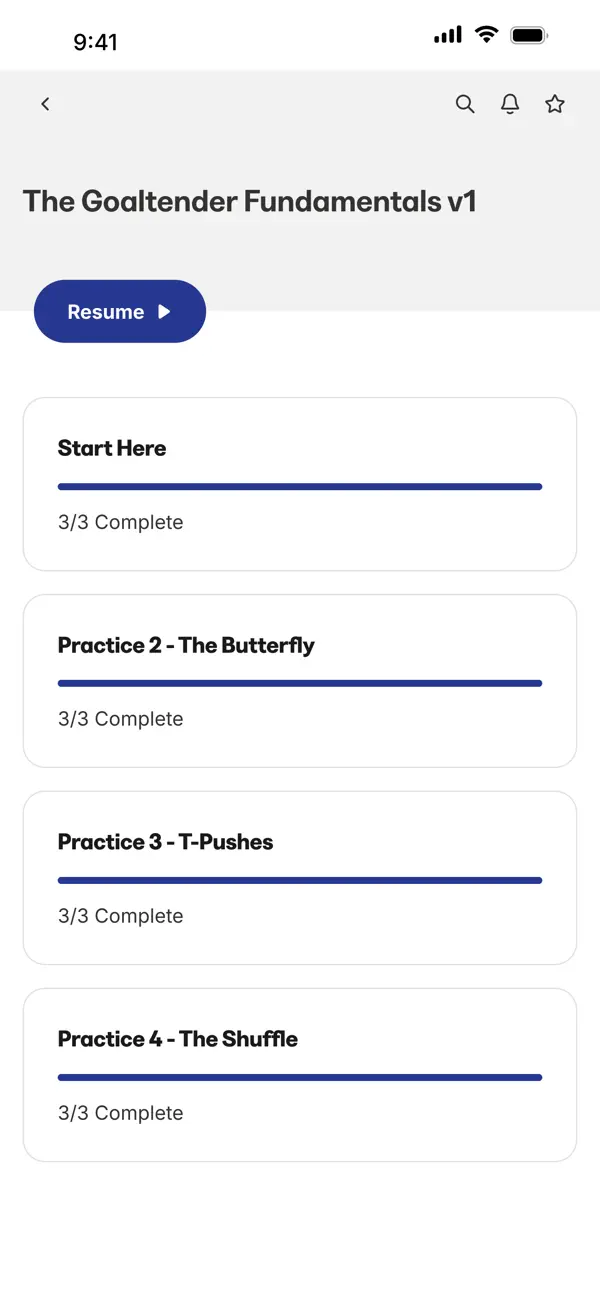Open Practice 3 - T-Pushes module
Screen dimensions: 600x1298
click(300, 878)
